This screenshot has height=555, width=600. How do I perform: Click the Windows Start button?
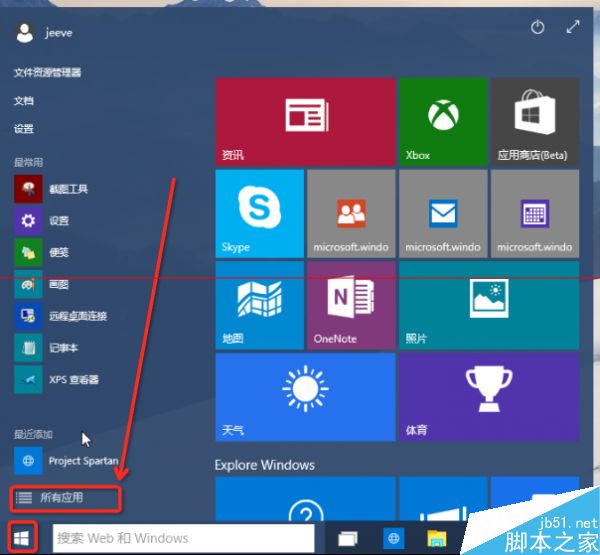click(x=22, y=538)
